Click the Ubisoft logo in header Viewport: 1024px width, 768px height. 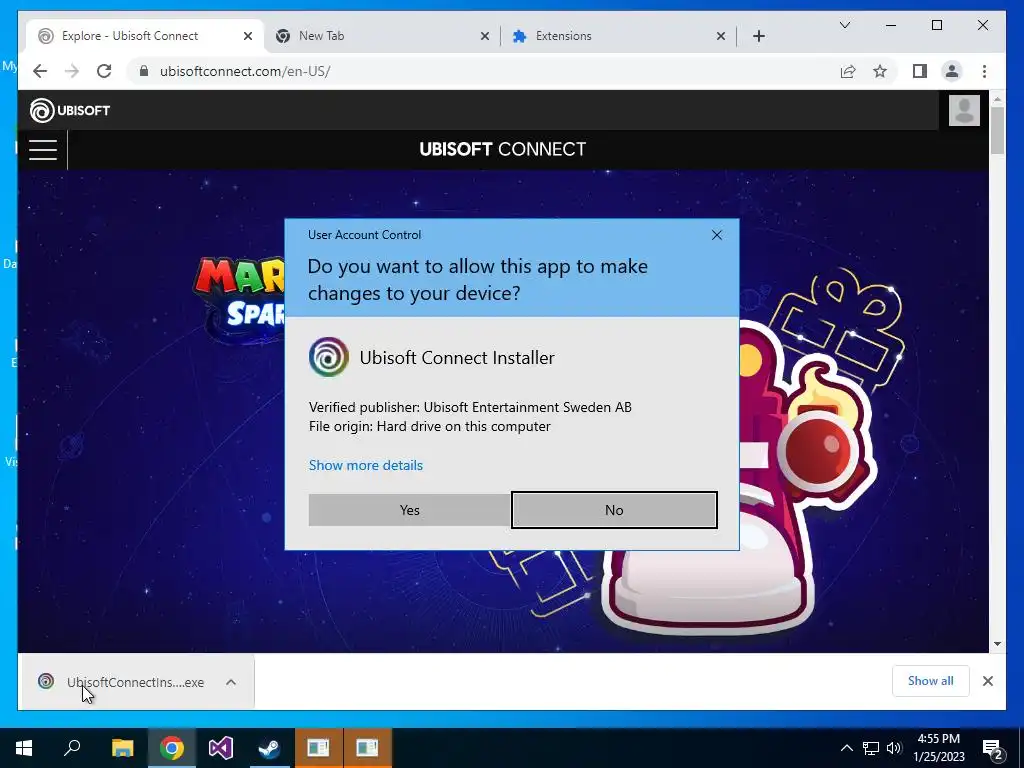70,110
